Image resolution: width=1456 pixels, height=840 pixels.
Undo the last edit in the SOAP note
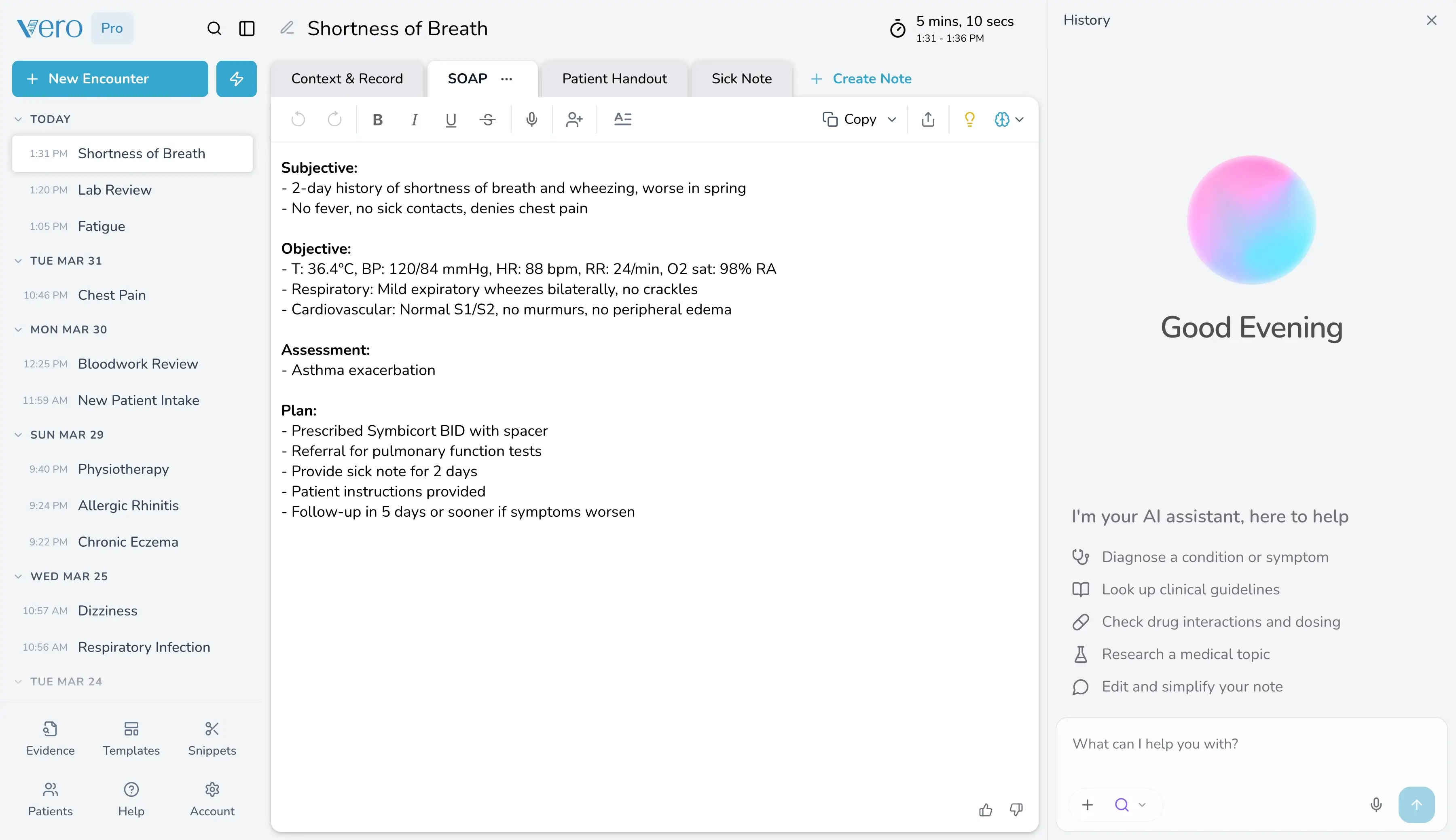(298, 119)
